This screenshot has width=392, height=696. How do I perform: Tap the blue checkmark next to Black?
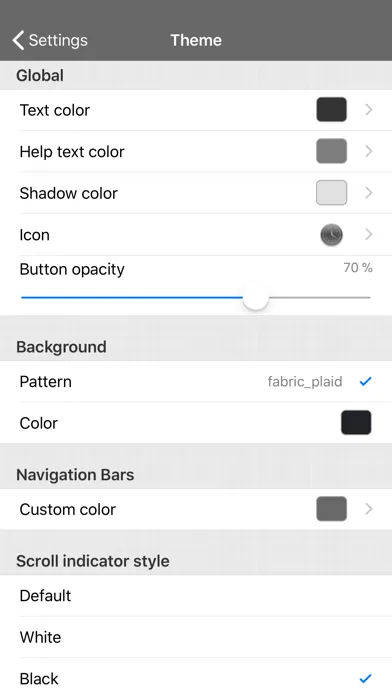pyautogui.click(x=365, y=678)
